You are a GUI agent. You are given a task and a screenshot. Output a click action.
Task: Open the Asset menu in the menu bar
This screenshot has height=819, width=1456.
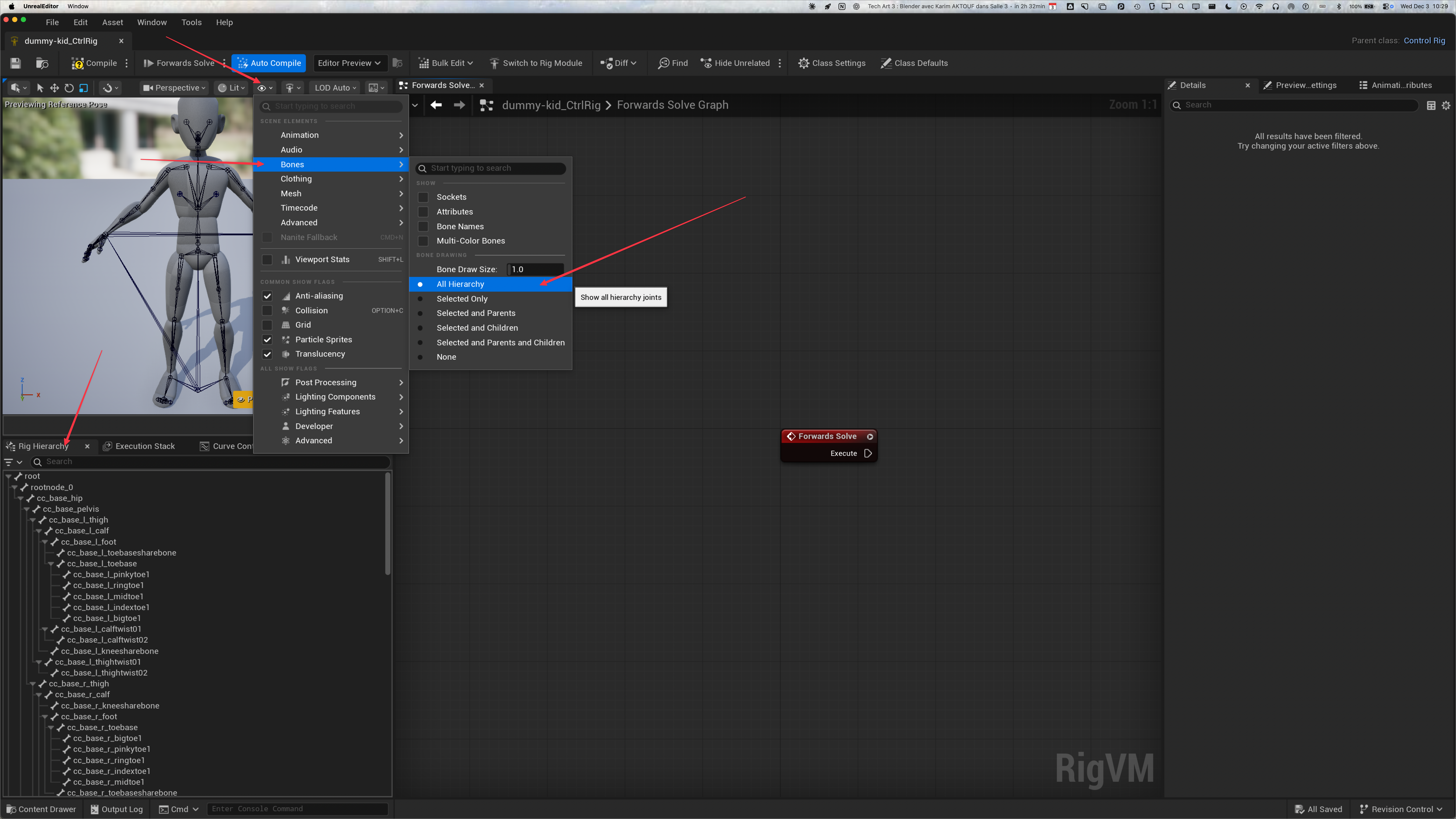pos(112,23)
